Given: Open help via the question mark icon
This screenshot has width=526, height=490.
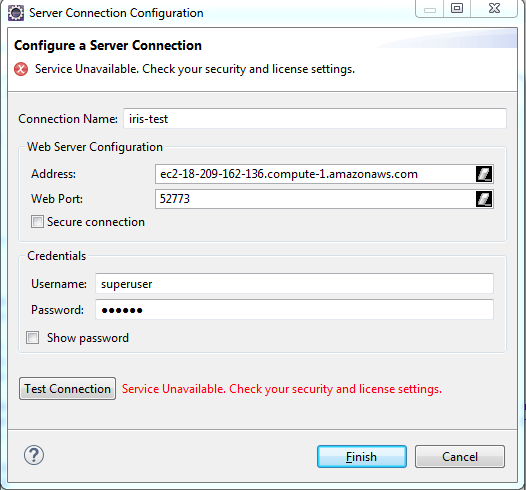Looking at the screenshot, I should [x=34, y=455].
